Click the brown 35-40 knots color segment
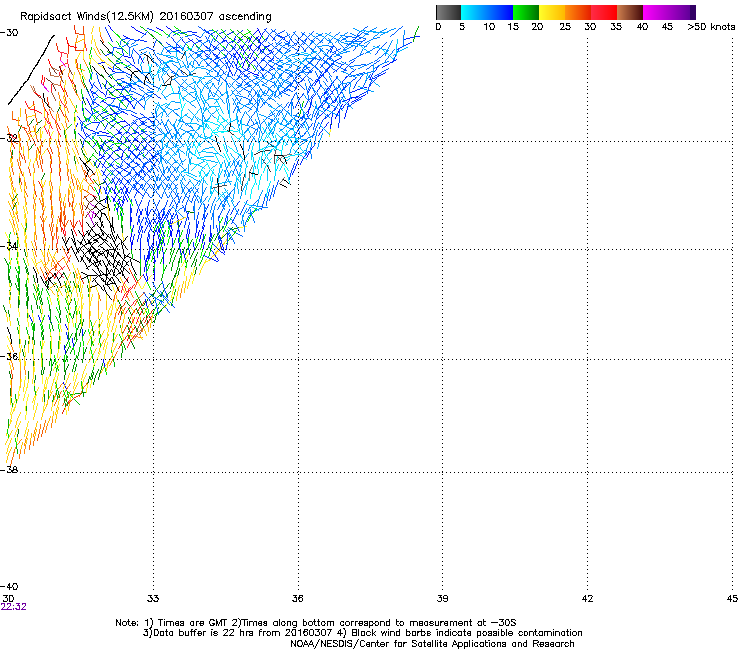740x650 pixels. click(630, 12)
